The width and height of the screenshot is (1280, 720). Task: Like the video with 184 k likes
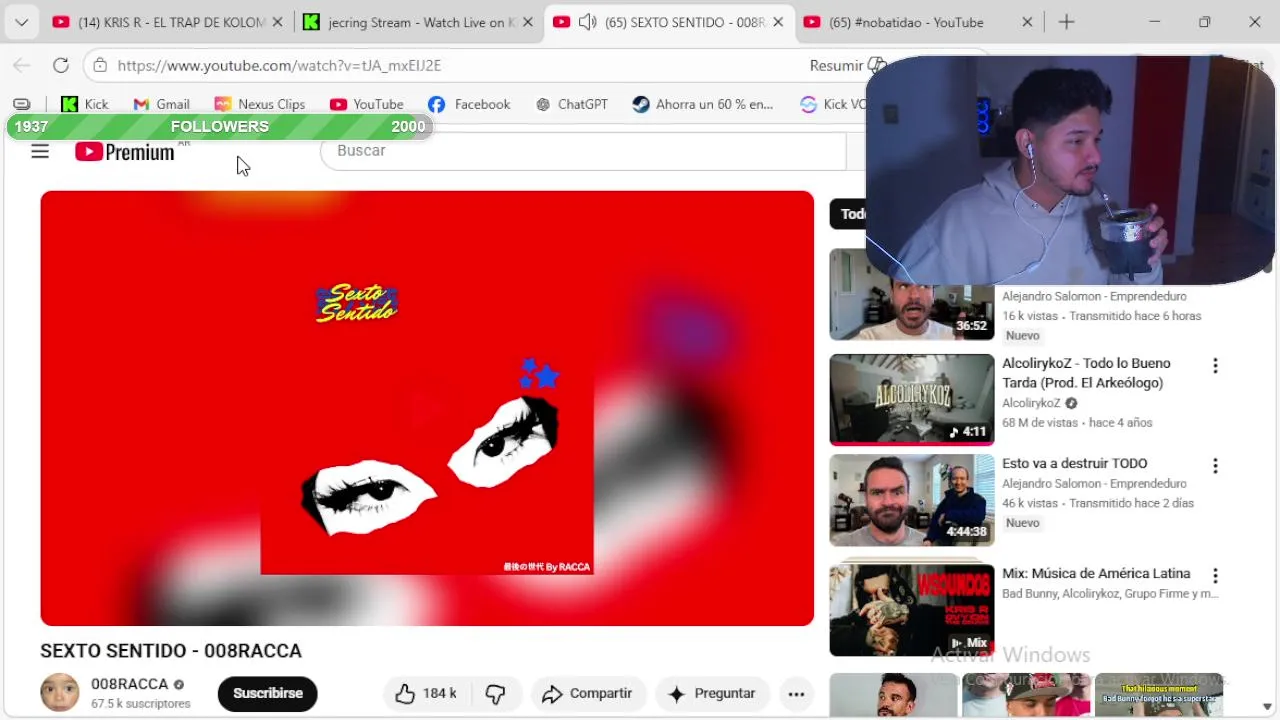tap(426, 693)
